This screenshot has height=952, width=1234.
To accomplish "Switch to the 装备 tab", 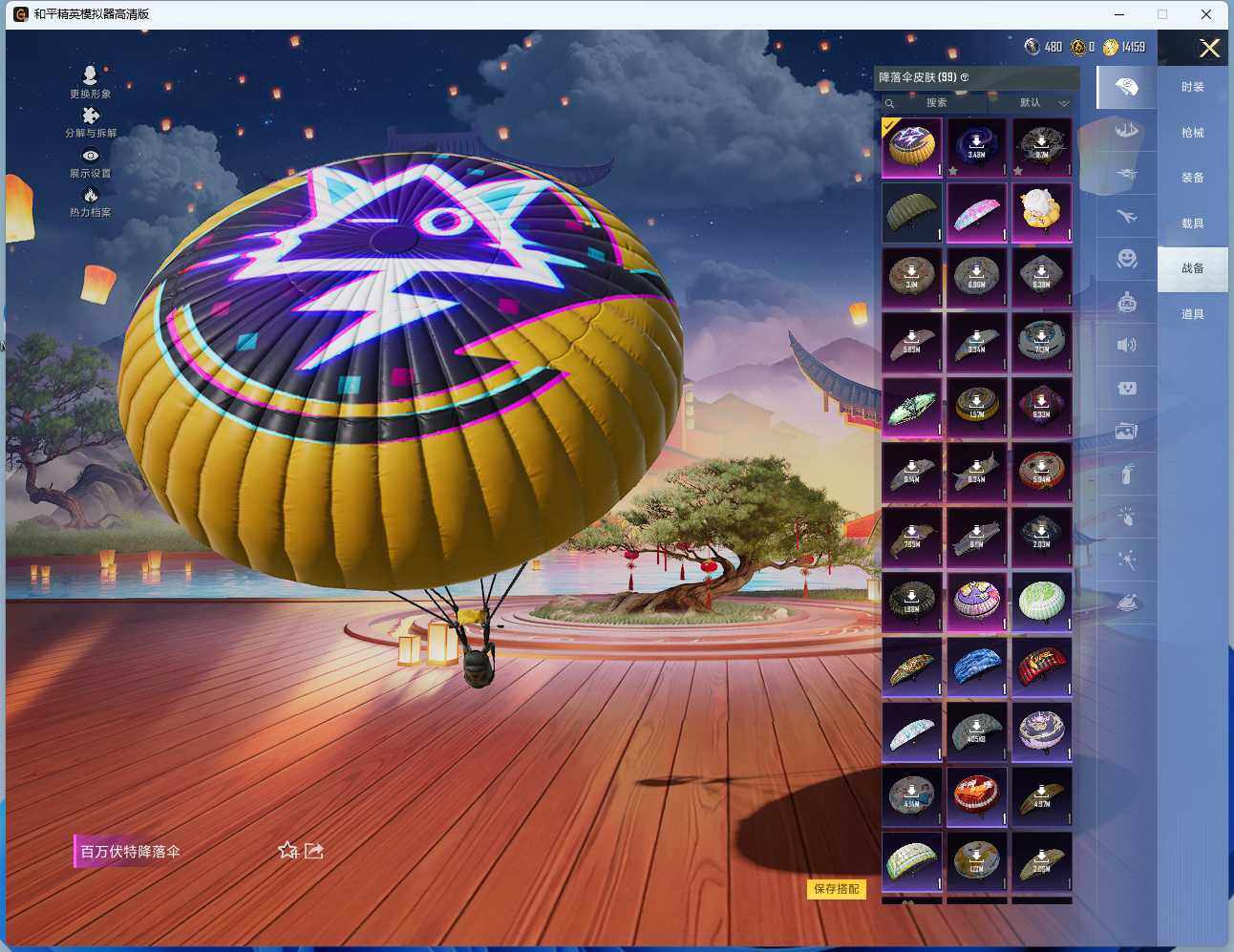I will (1193, 178).
